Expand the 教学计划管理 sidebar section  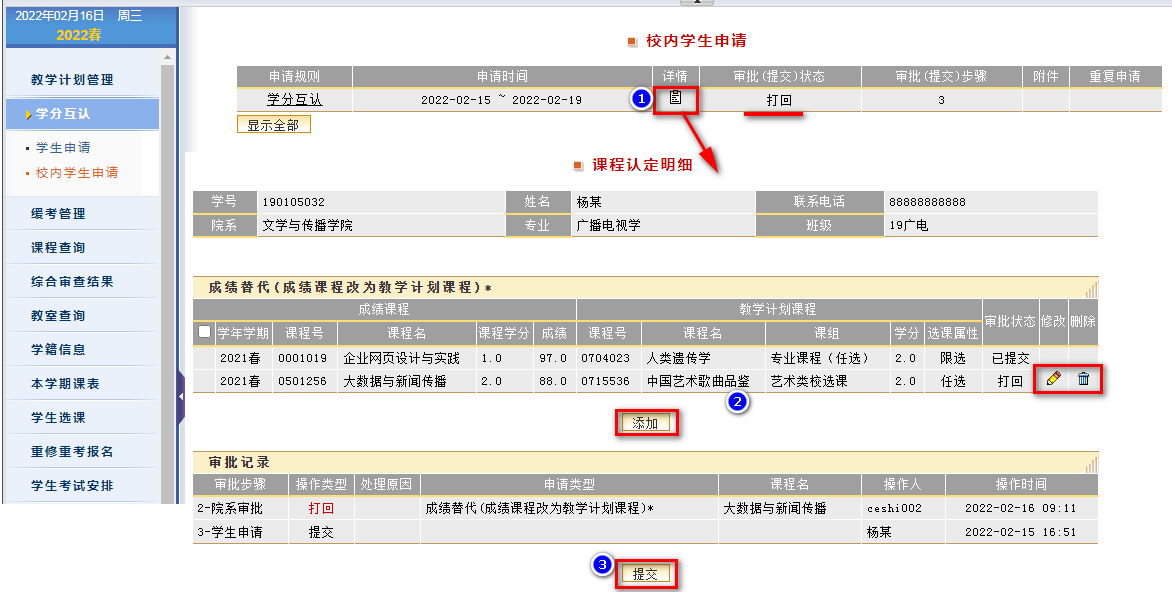point(72,80)
